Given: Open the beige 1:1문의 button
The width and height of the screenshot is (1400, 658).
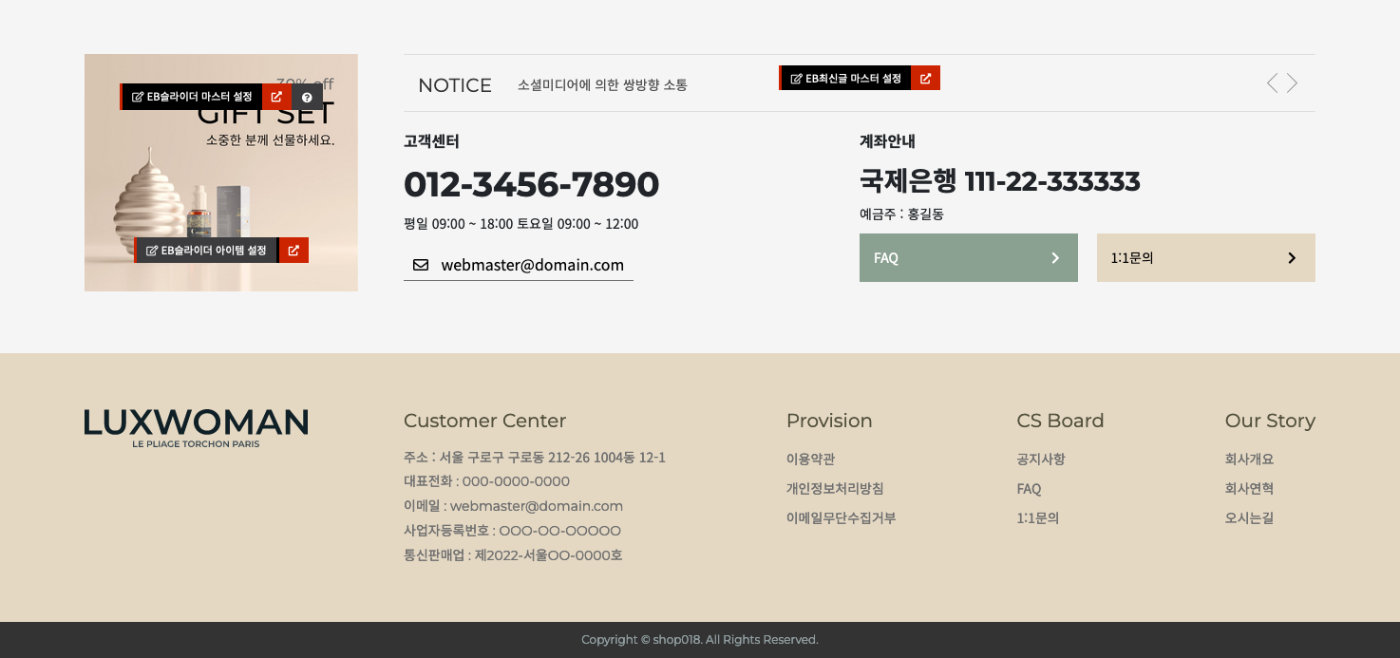Looking at the screenshot, I should pyautogui.click(x=1205, y=258).
